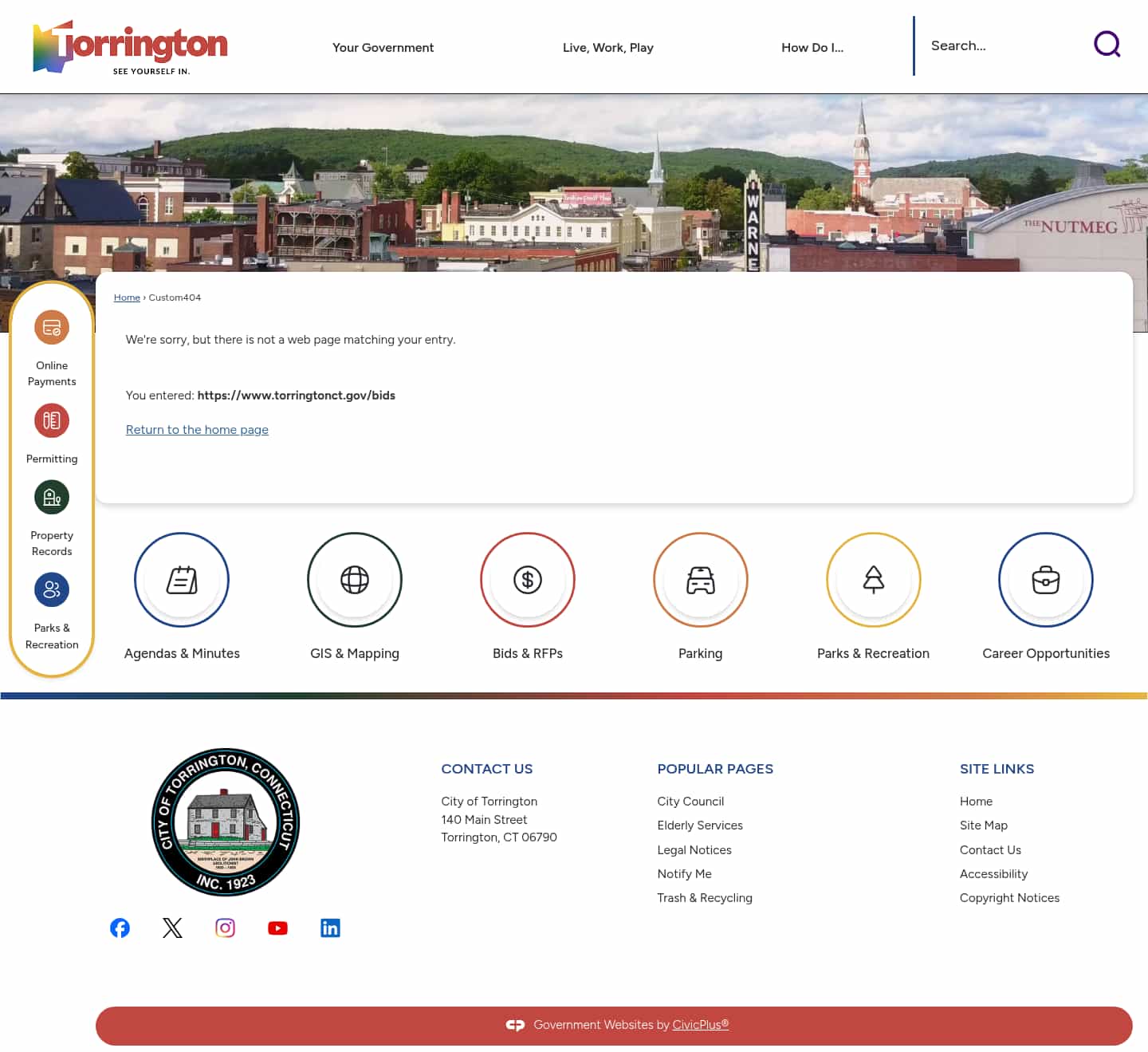Click Return to the home page link
The width and height of the screenshot is (1148, 1052).
[197, 429]
